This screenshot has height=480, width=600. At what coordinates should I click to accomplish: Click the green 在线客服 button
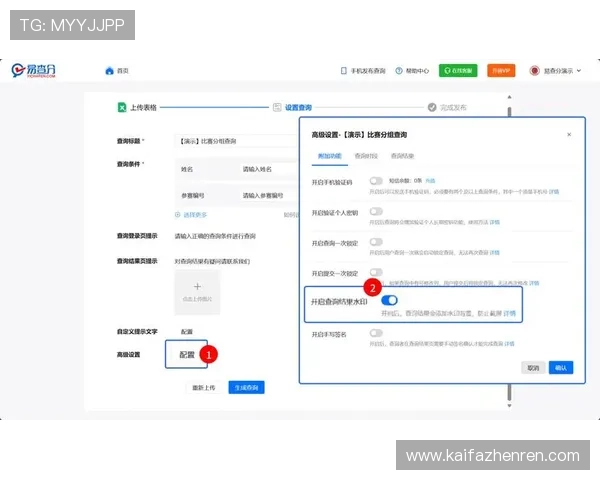click(458, 70)
